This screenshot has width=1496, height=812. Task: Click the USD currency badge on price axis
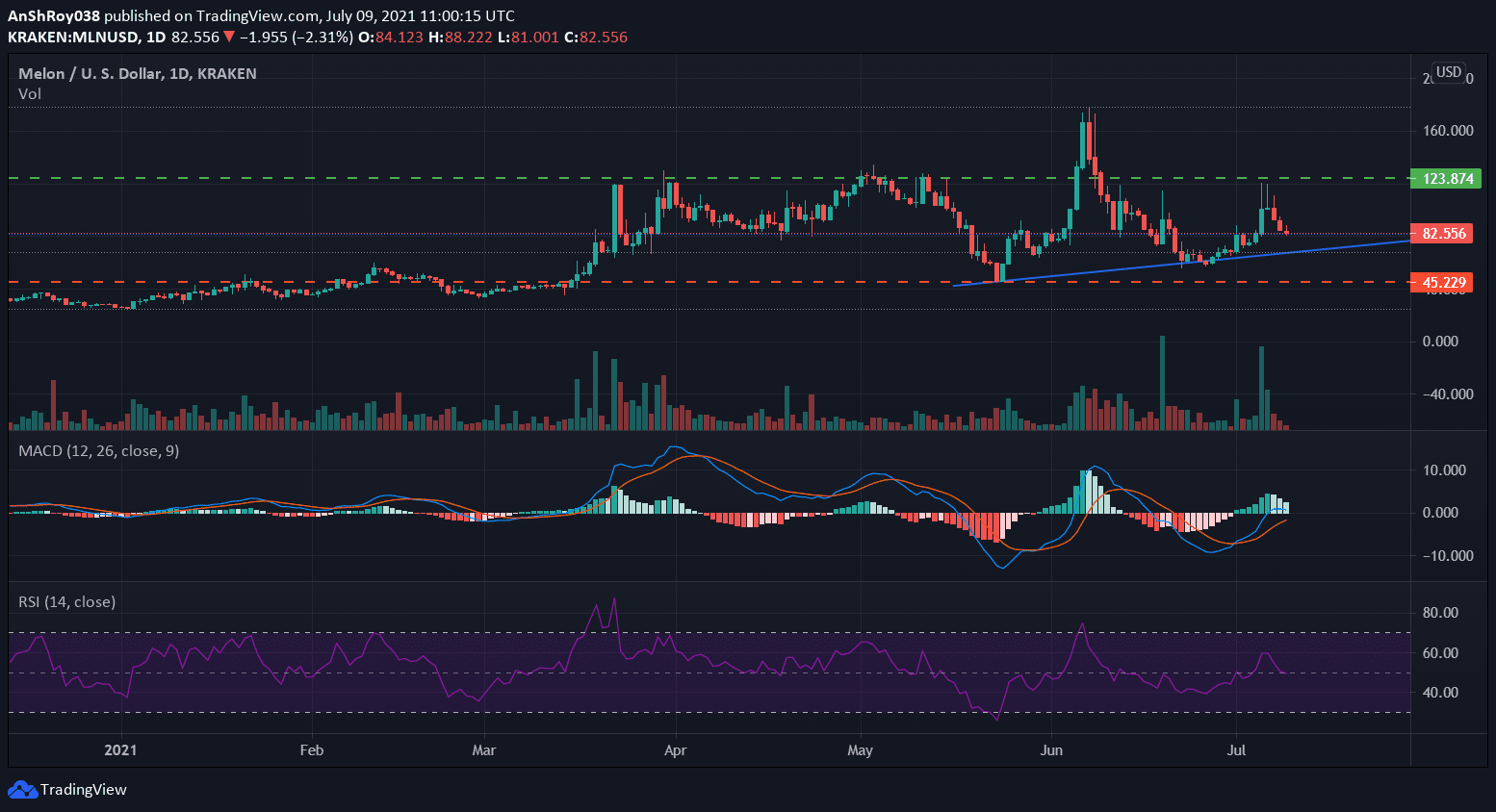1448,71
